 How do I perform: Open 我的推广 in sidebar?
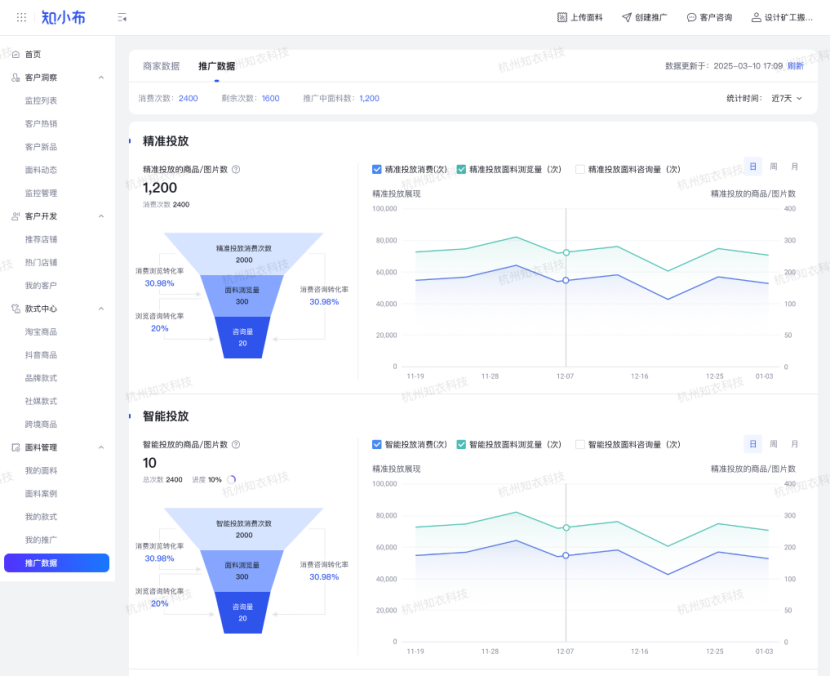click(x=41, y=540)
